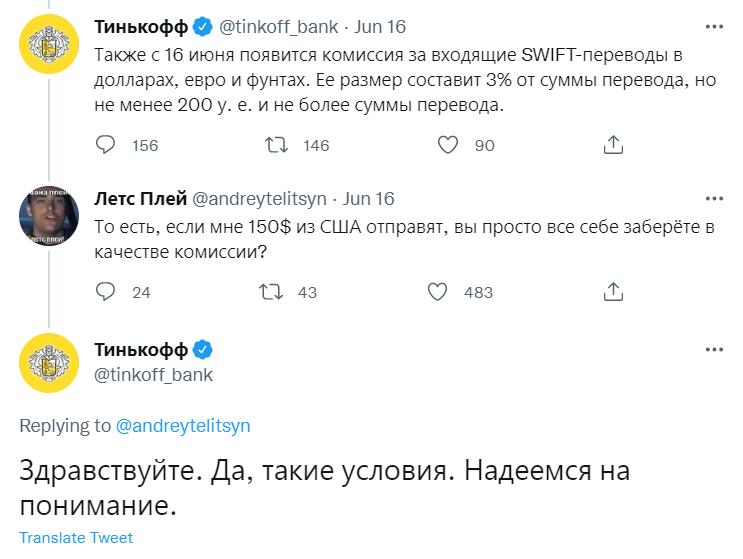Open more options on the Tinkoff reply tweet

713,350
